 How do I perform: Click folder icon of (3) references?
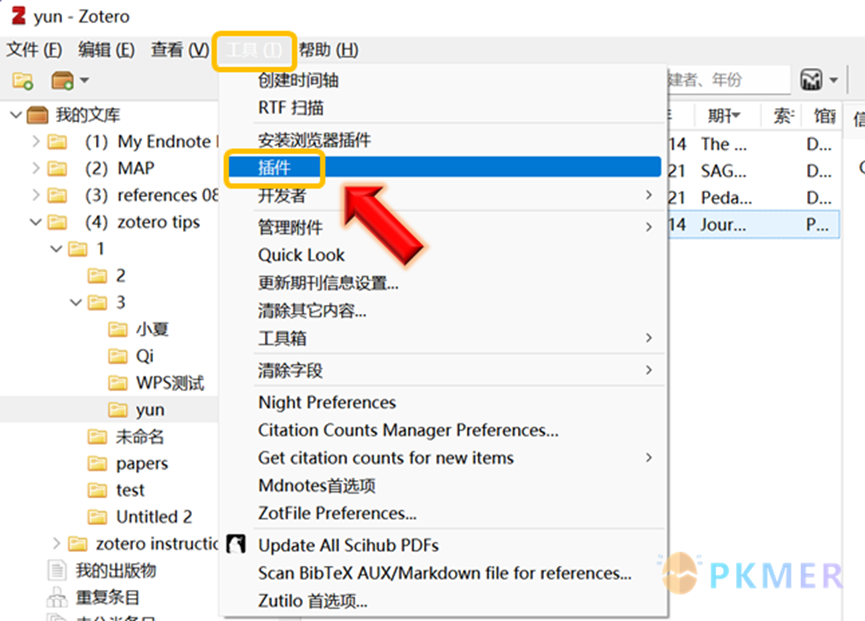(x=57, y=195)
